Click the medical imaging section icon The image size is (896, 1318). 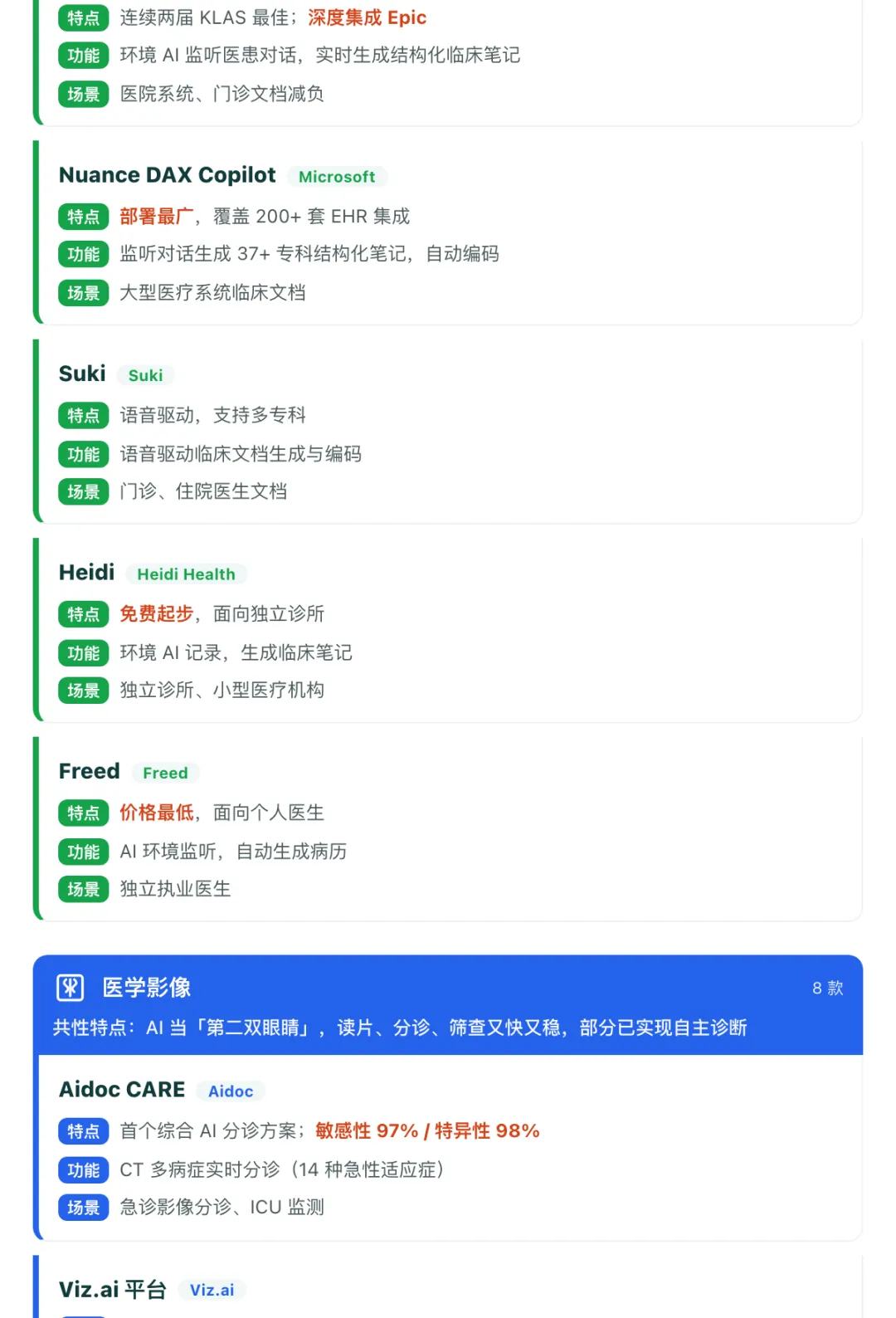click(71, 988)
